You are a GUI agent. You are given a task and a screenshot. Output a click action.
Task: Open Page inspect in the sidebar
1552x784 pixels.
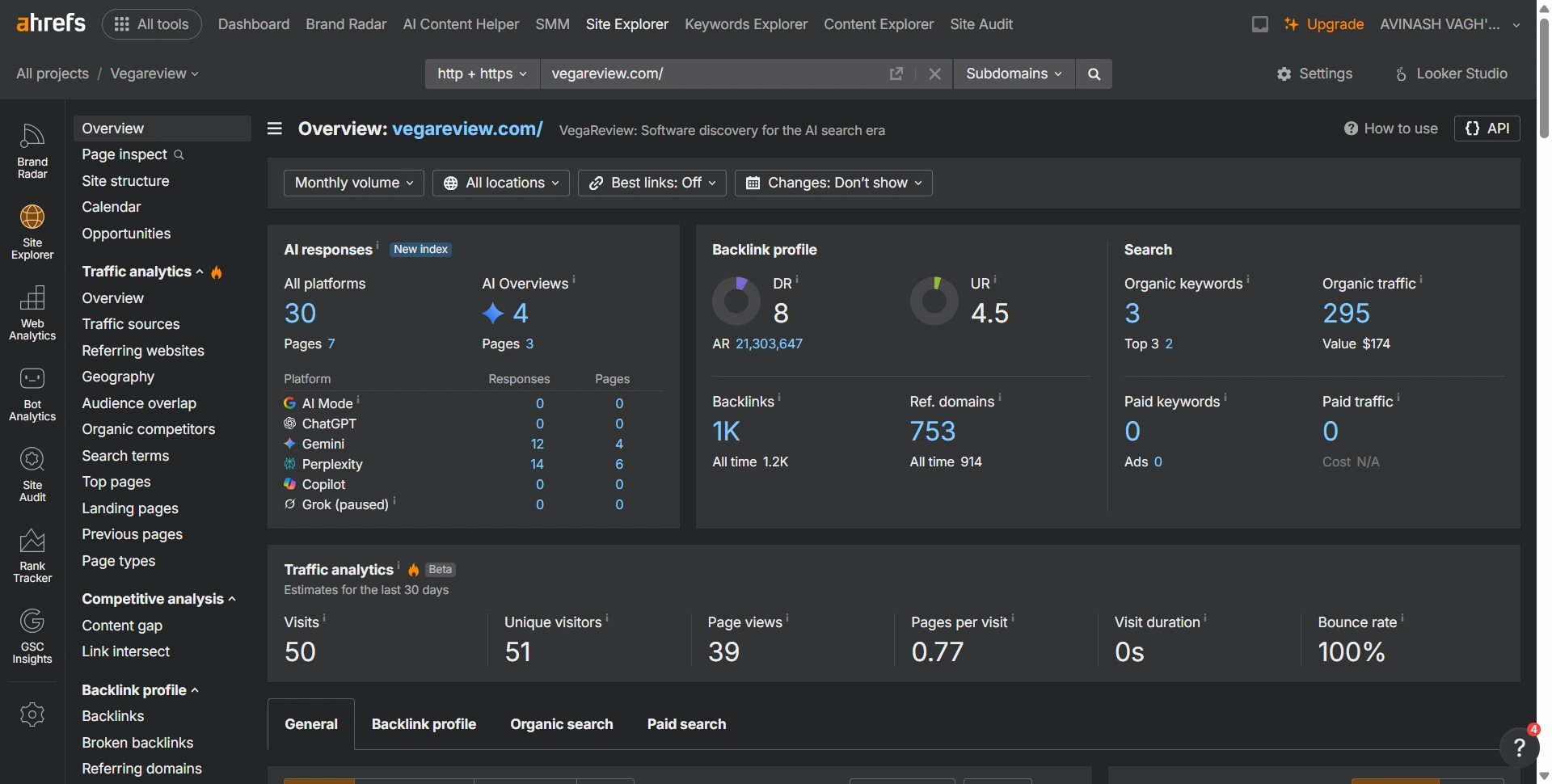tap(133, 154)
